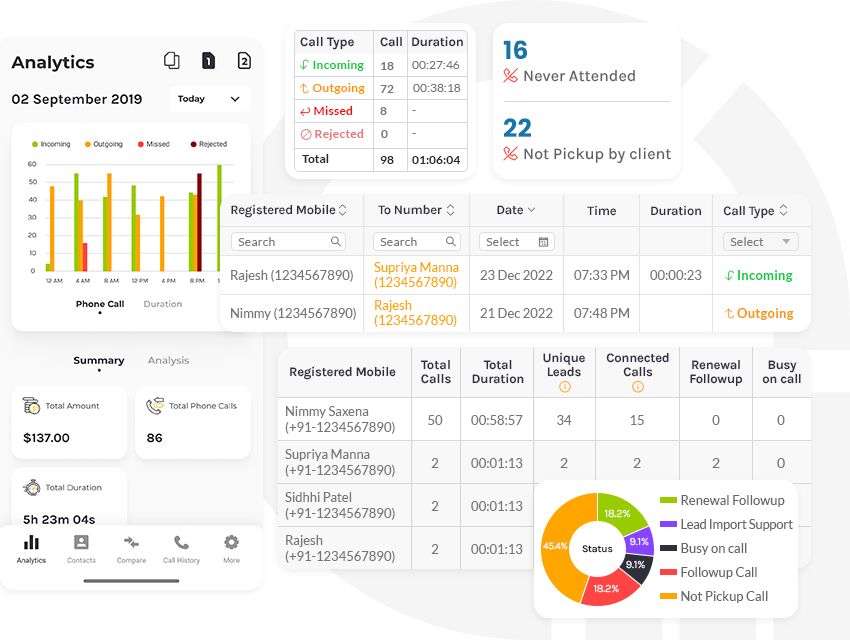Click the dual SIM filter icon
The width and height of the screenshot is (850, 640).
pos(171,61)
